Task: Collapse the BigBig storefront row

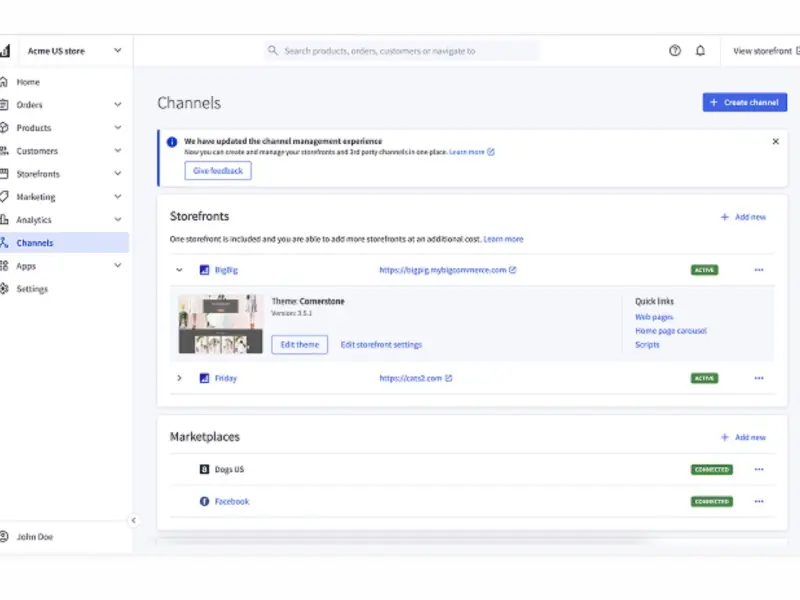Action: (179, 270)
